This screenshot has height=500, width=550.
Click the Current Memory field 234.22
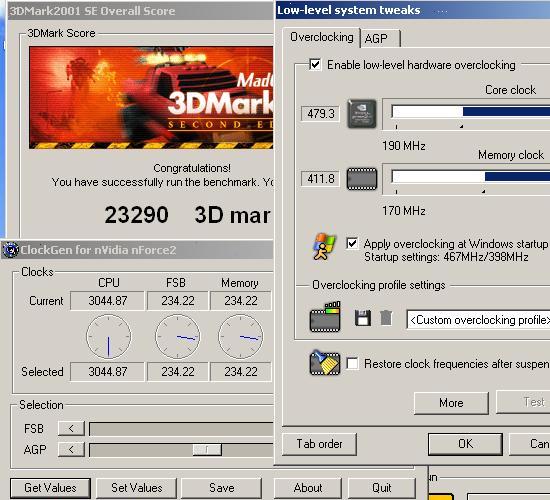tap(241, 301)
